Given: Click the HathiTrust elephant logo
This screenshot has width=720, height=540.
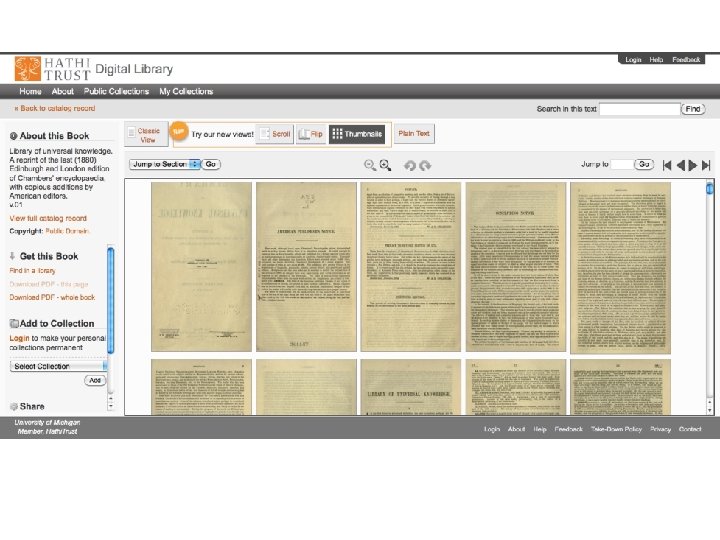Looking at the screenshot, I should click(x=28, y=68).
